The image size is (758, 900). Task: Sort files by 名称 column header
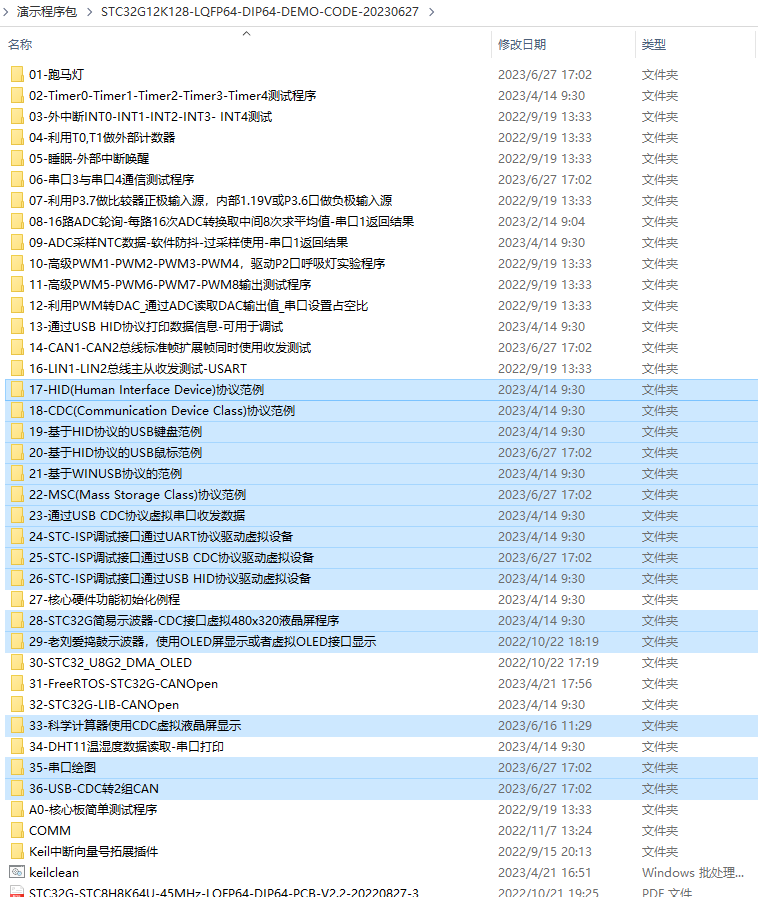(20, 45)
